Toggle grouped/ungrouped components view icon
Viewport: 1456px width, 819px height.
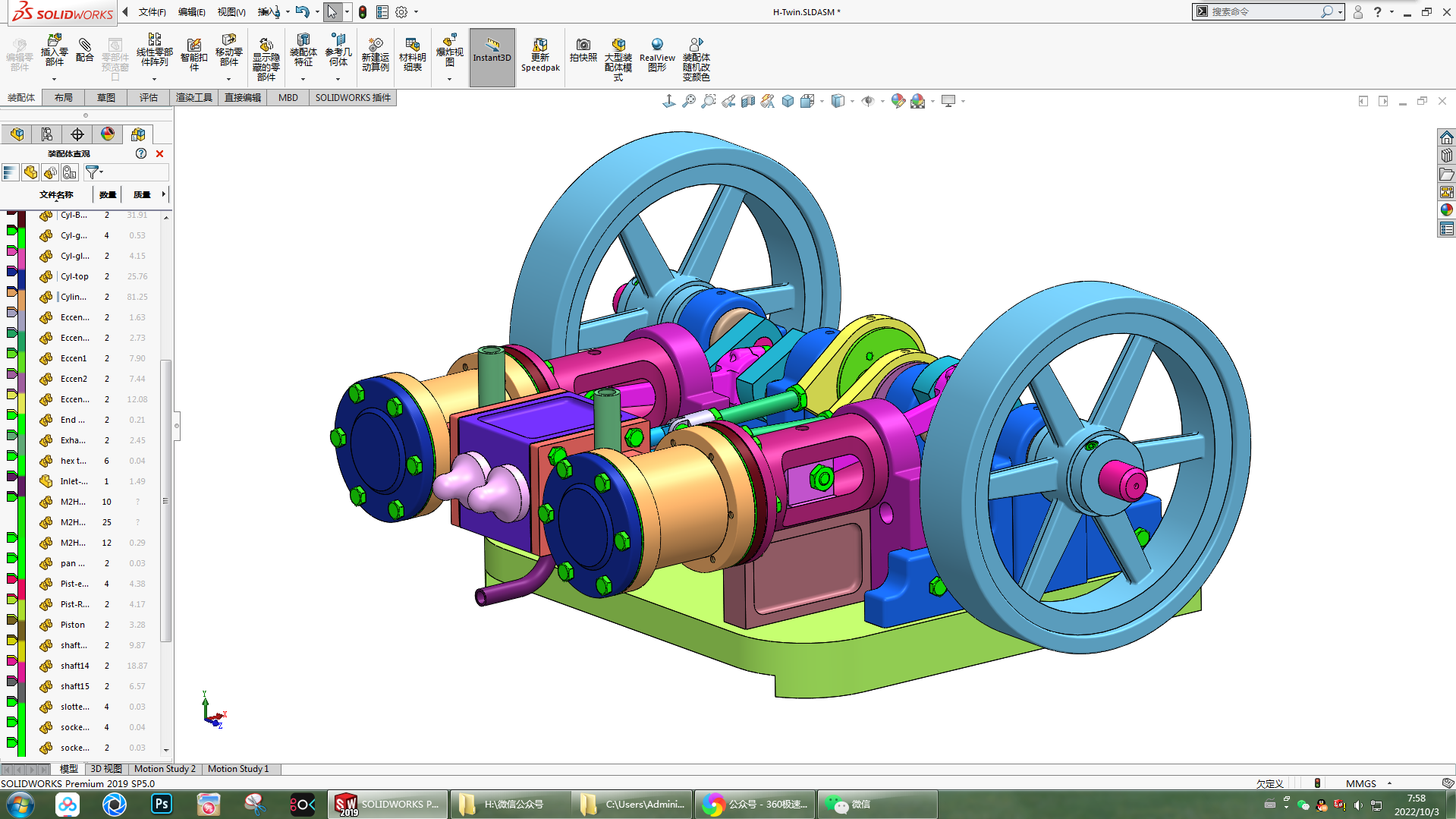(50, 172)
